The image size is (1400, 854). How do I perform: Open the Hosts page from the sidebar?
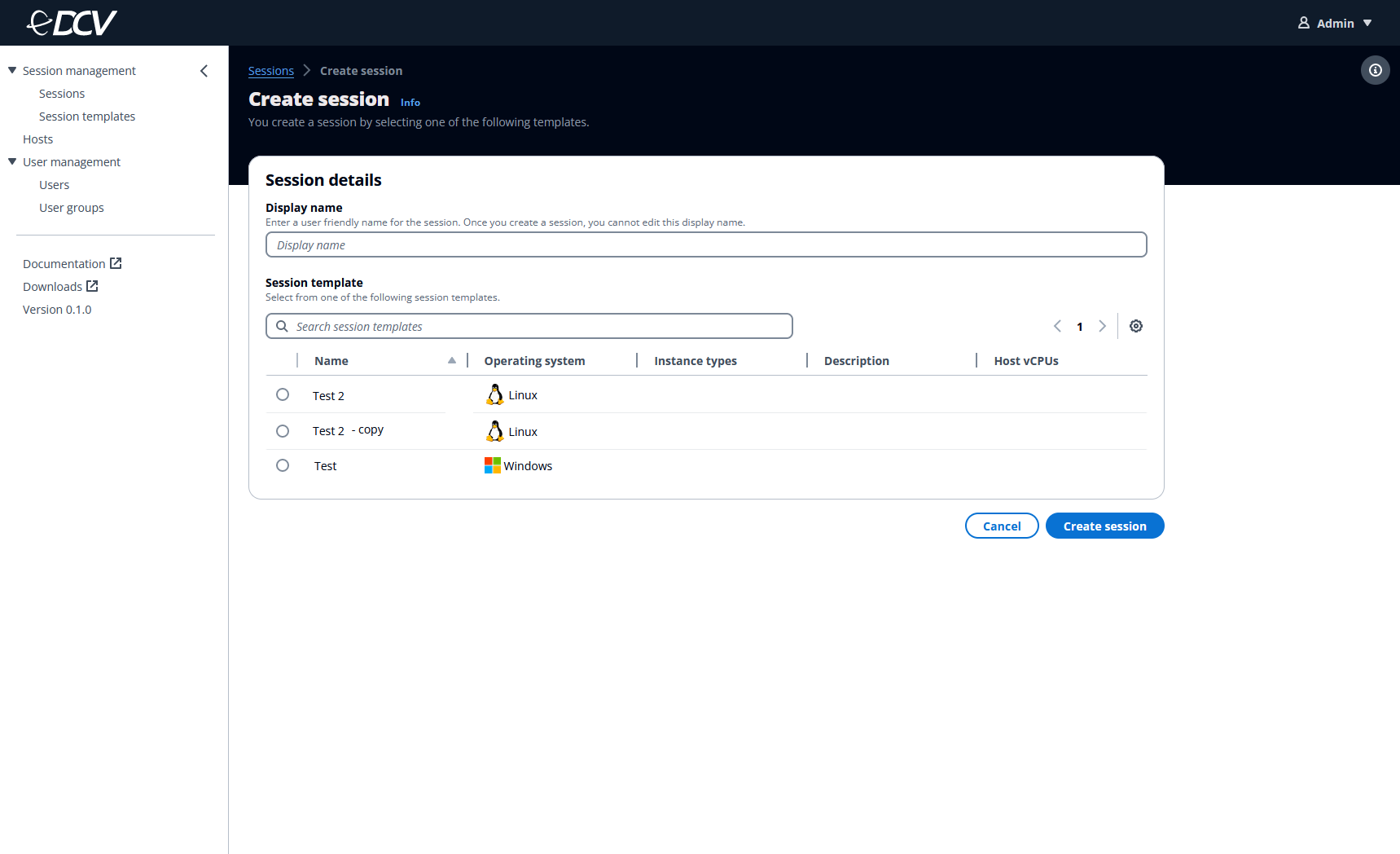(x=37, y=139)
